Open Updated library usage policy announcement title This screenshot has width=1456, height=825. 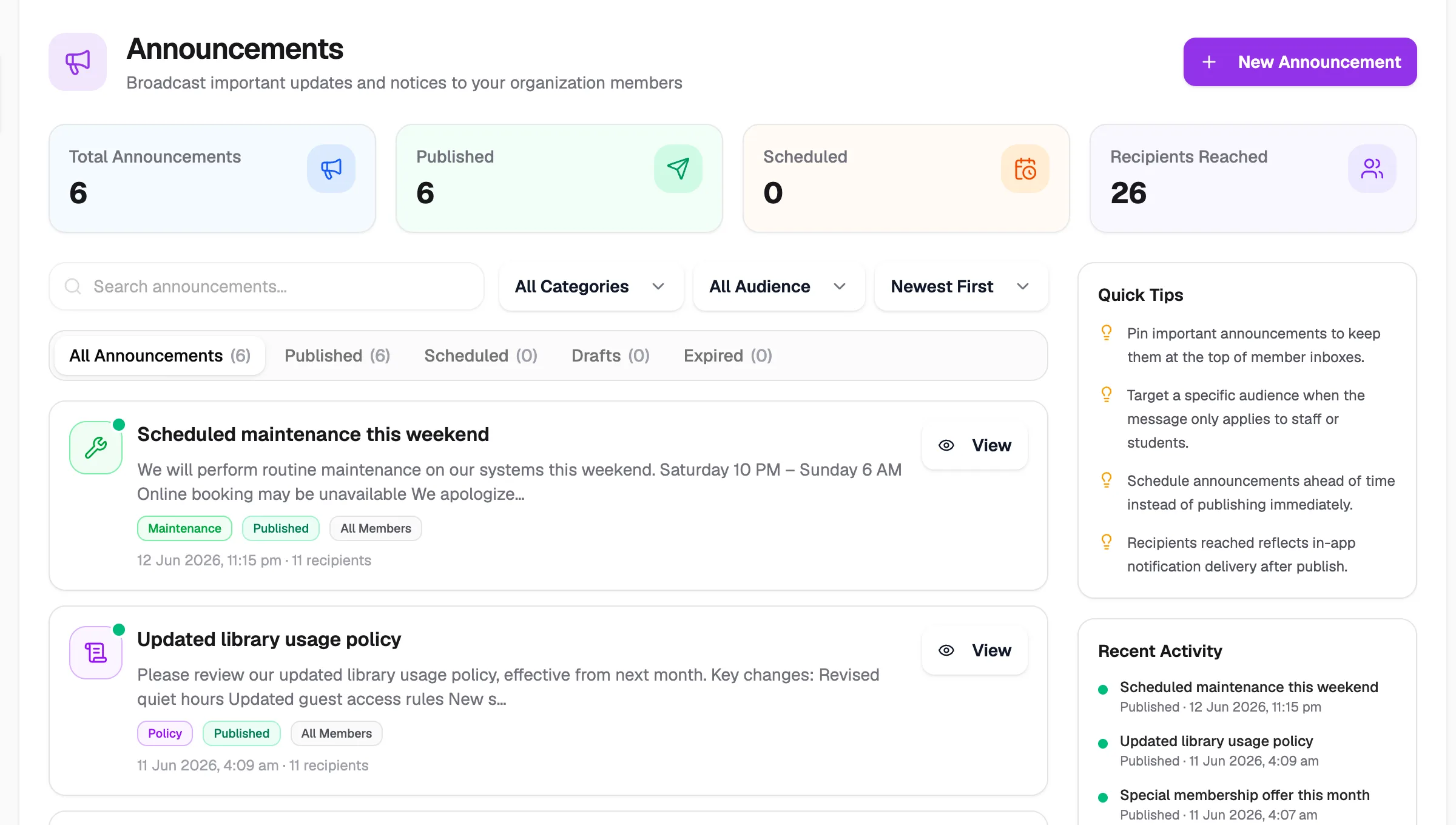click(x=269, y=639)
